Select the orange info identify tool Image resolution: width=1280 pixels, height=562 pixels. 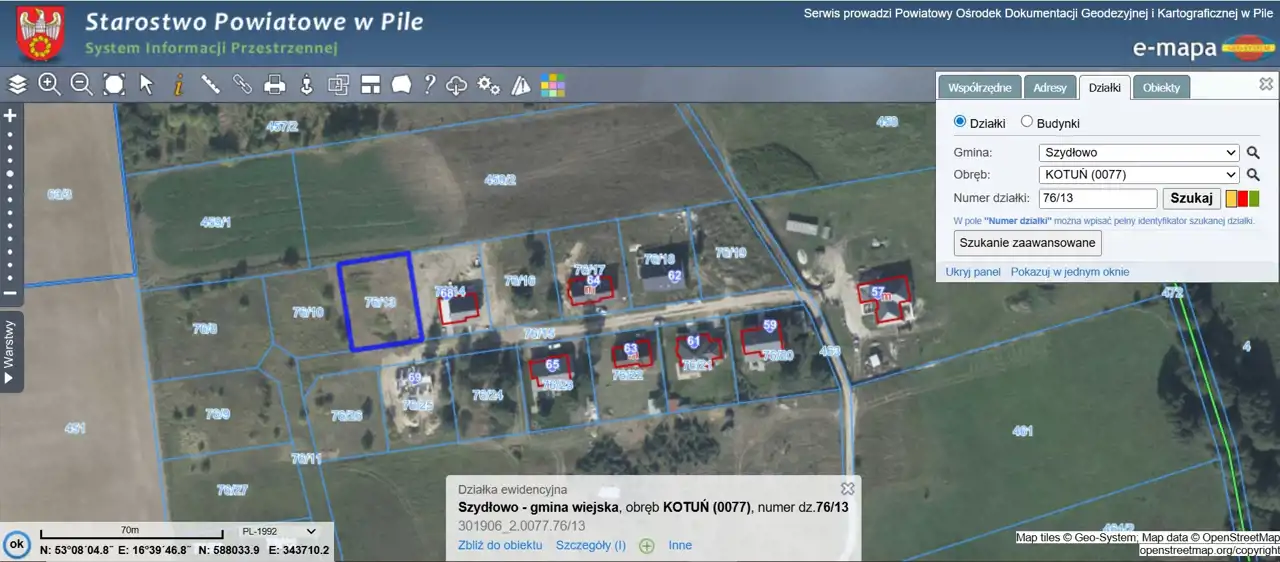tap(178, 85)
